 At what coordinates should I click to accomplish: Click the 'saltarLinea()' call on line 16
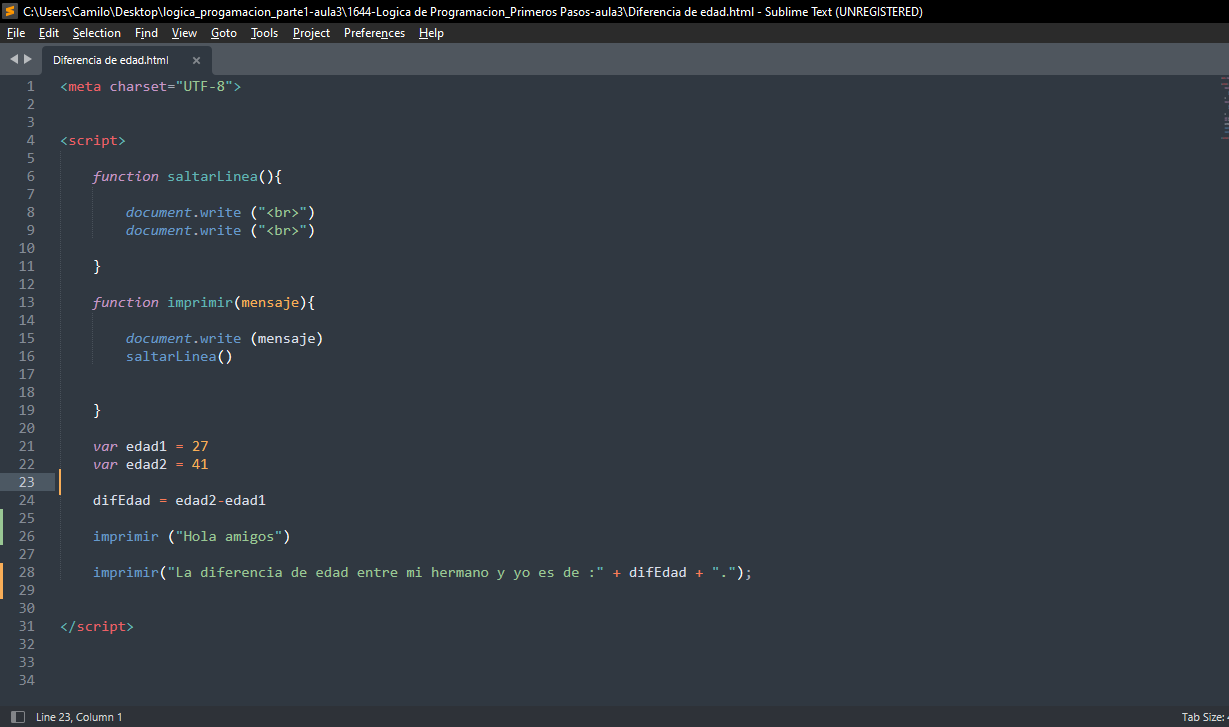(x=179, y=356)
